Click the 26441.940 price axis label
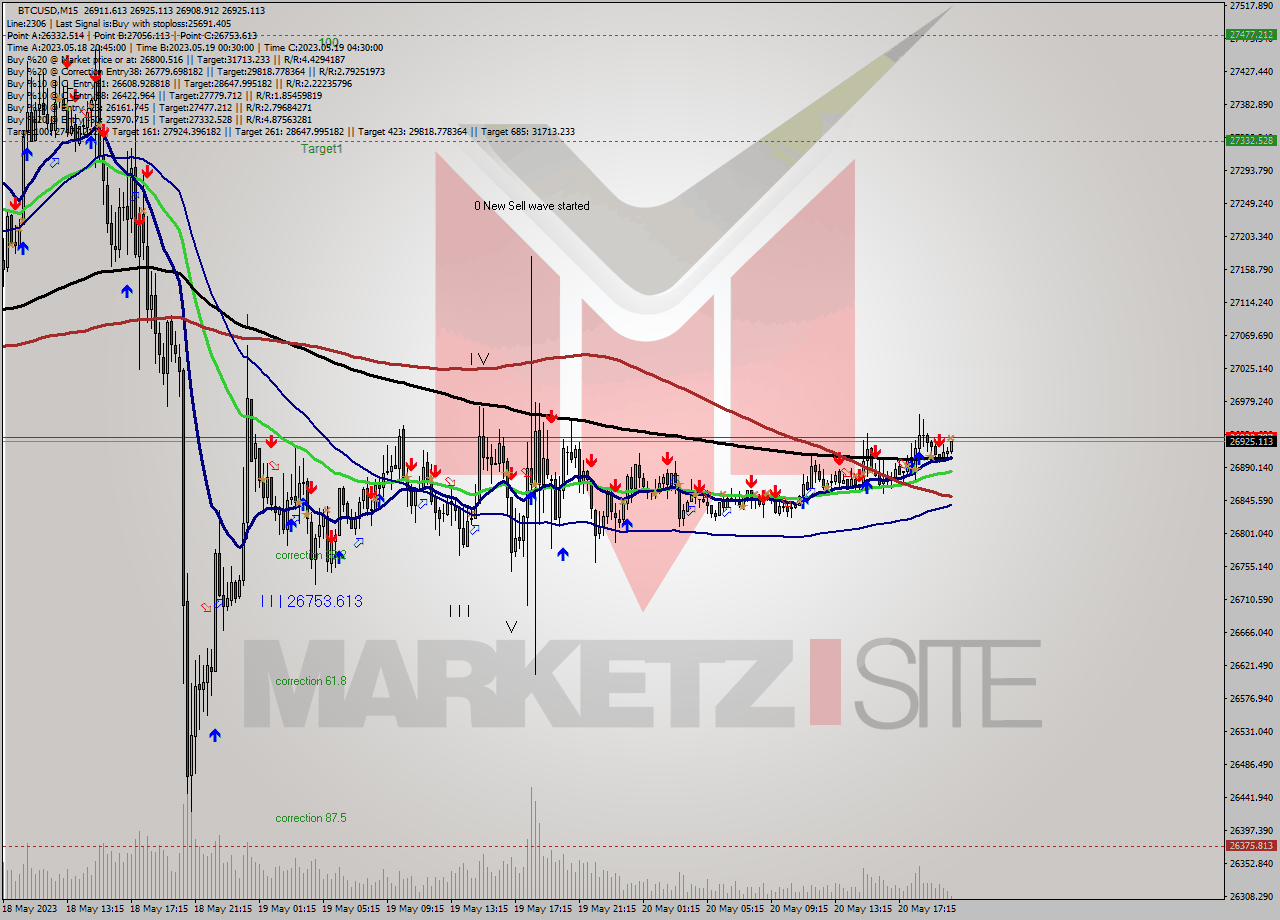The image size is (1280, 920). tap(1251, 798)
